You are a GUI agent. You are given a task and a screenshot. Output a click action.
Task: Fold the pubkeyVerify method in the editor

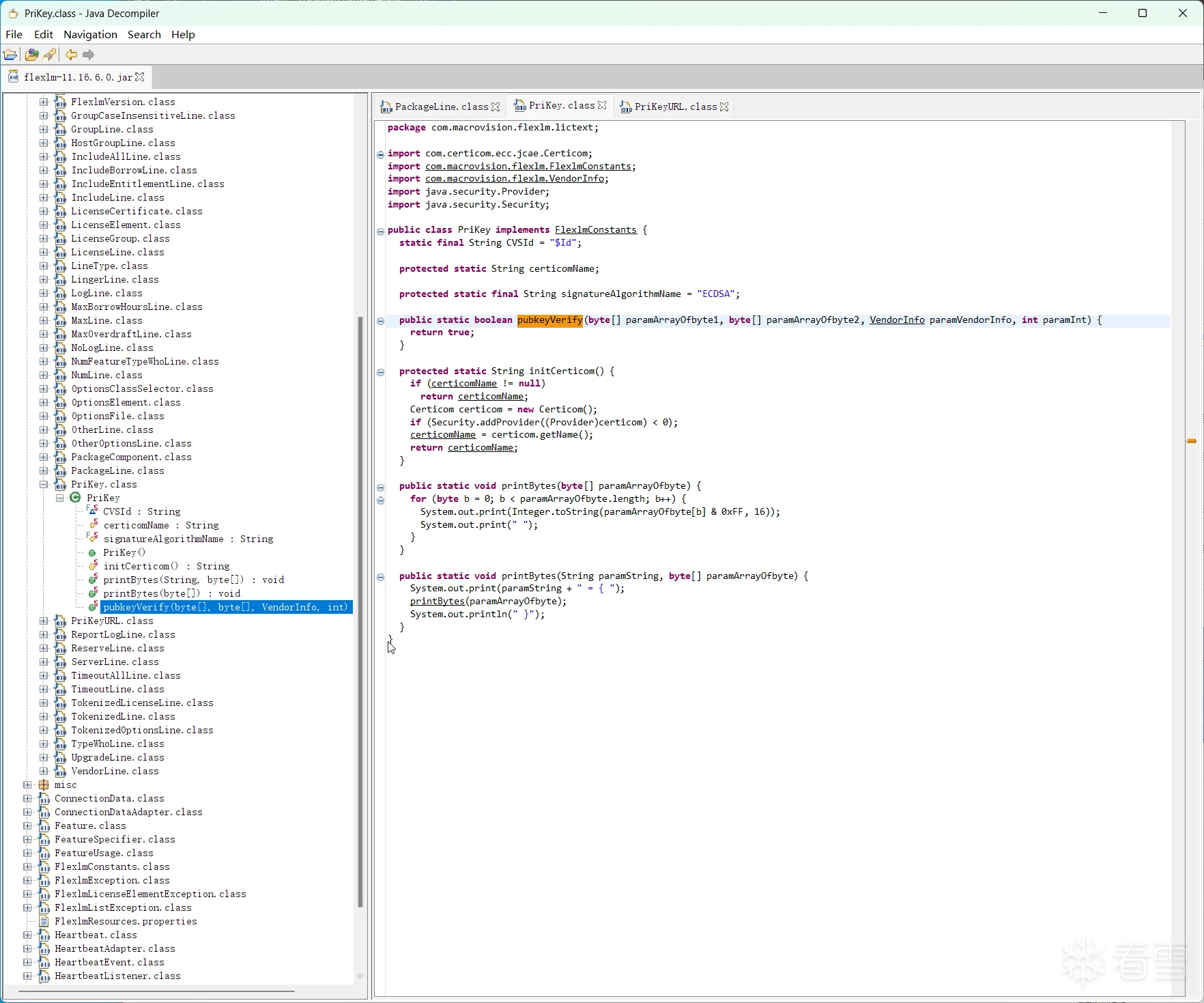381,321
